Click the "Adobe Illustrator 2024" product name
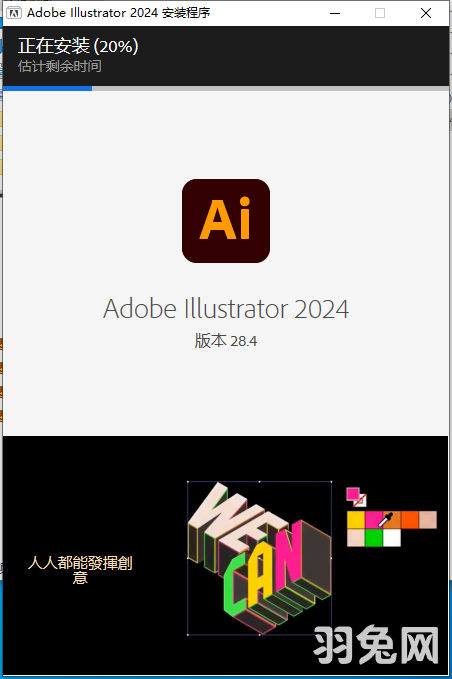452x679 pixels. click(x=226, y=309)
